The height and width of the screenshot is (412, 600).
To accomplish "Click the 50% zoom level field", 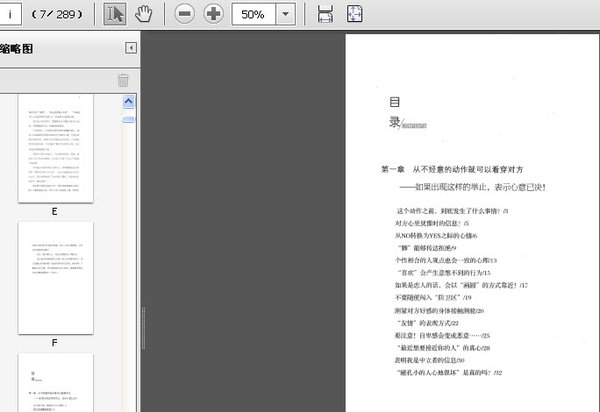I will [x=253, y=14].
